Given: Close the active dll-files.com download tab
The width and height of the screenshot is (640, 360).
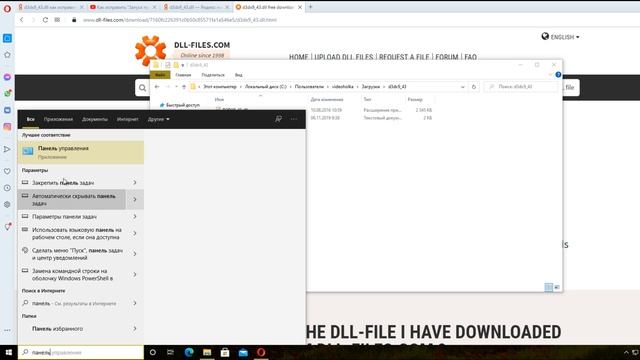Looking at the screenshot, I should tap(300, 7).
